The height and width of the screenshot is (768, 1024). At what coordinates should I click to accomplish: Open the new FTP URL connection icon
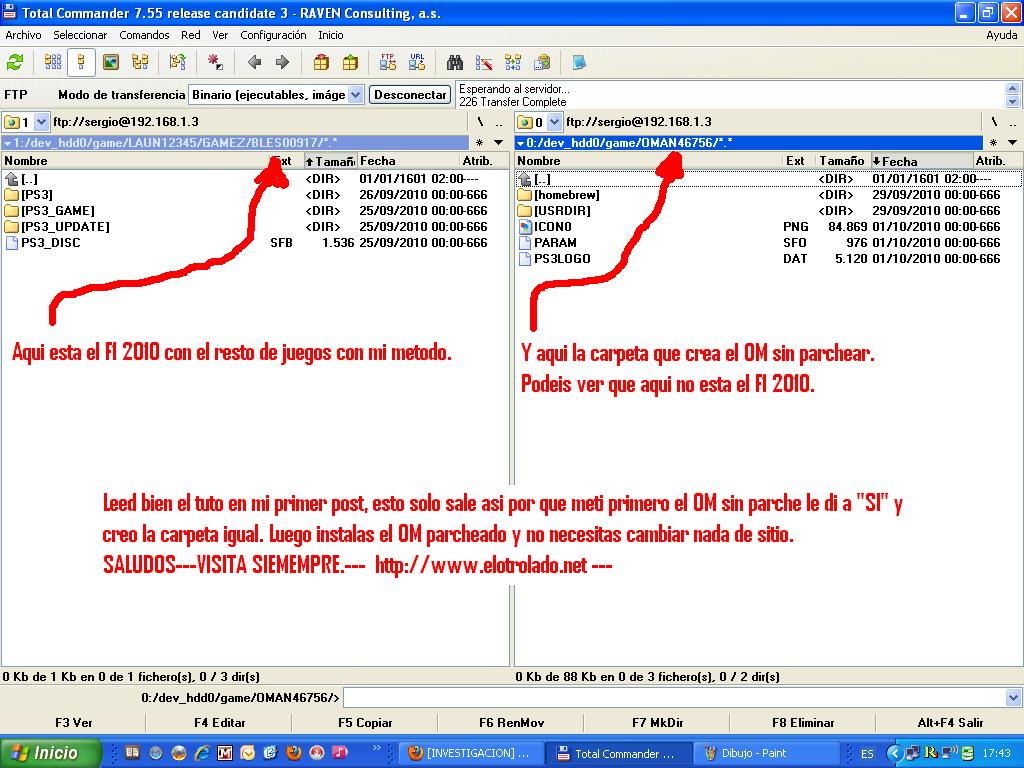point(417,62)
